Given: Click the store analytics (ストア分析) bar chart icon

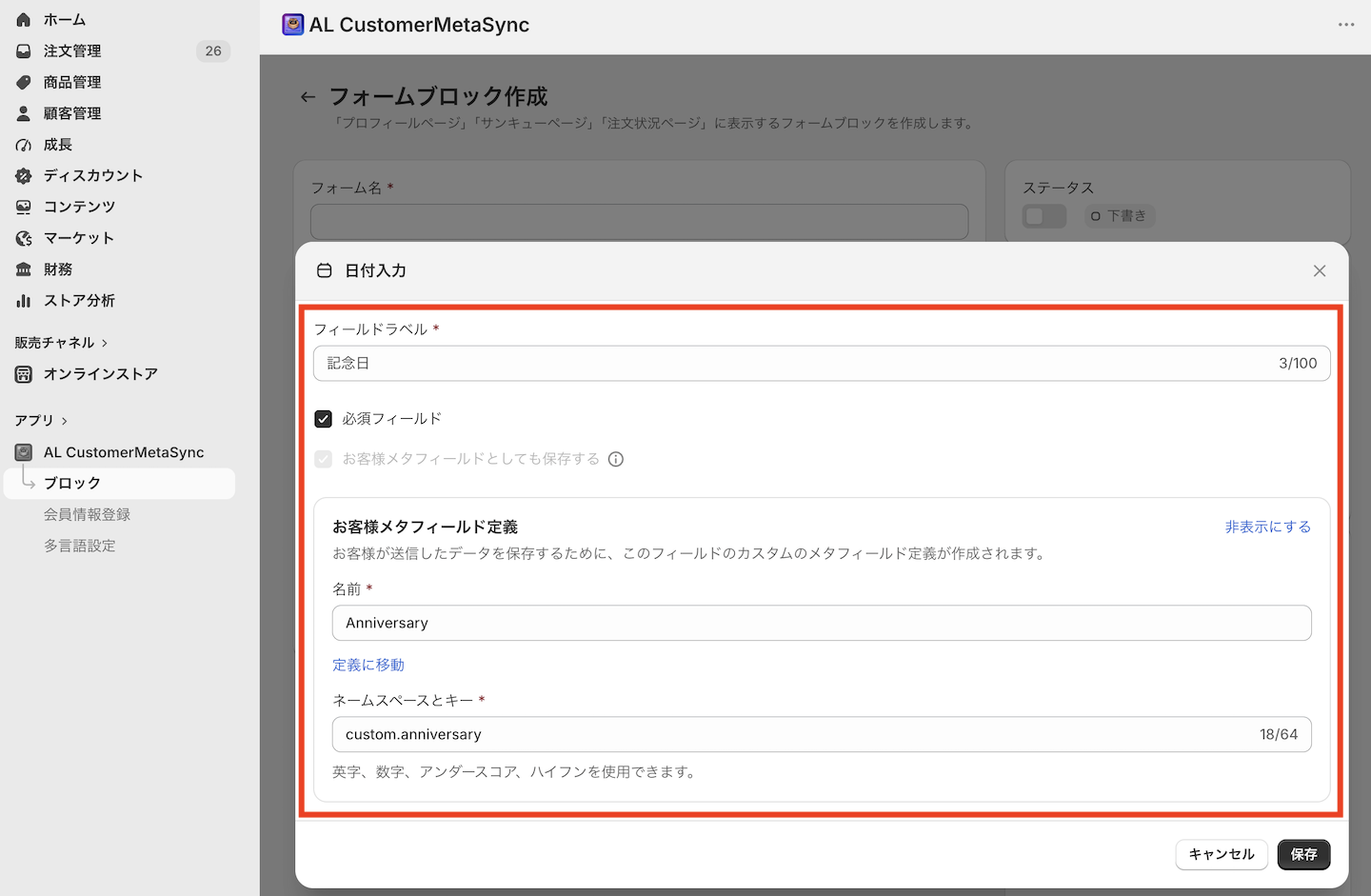Looking at the screenshot, I should [x=24, y=300].
